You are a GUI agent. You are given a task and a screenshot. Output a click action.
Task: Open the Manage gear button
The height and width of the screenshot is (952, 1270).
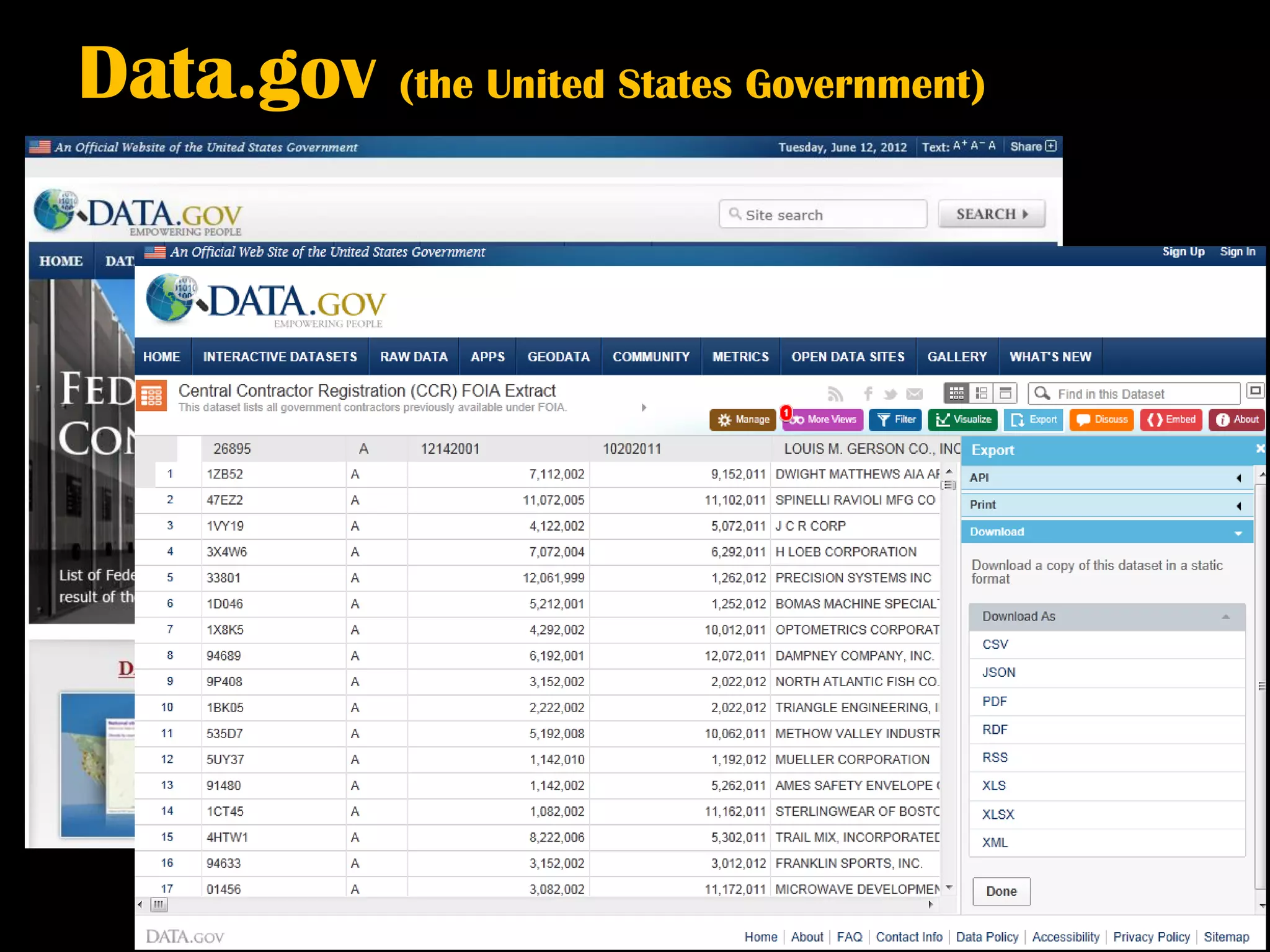click(x=743, y=420)
